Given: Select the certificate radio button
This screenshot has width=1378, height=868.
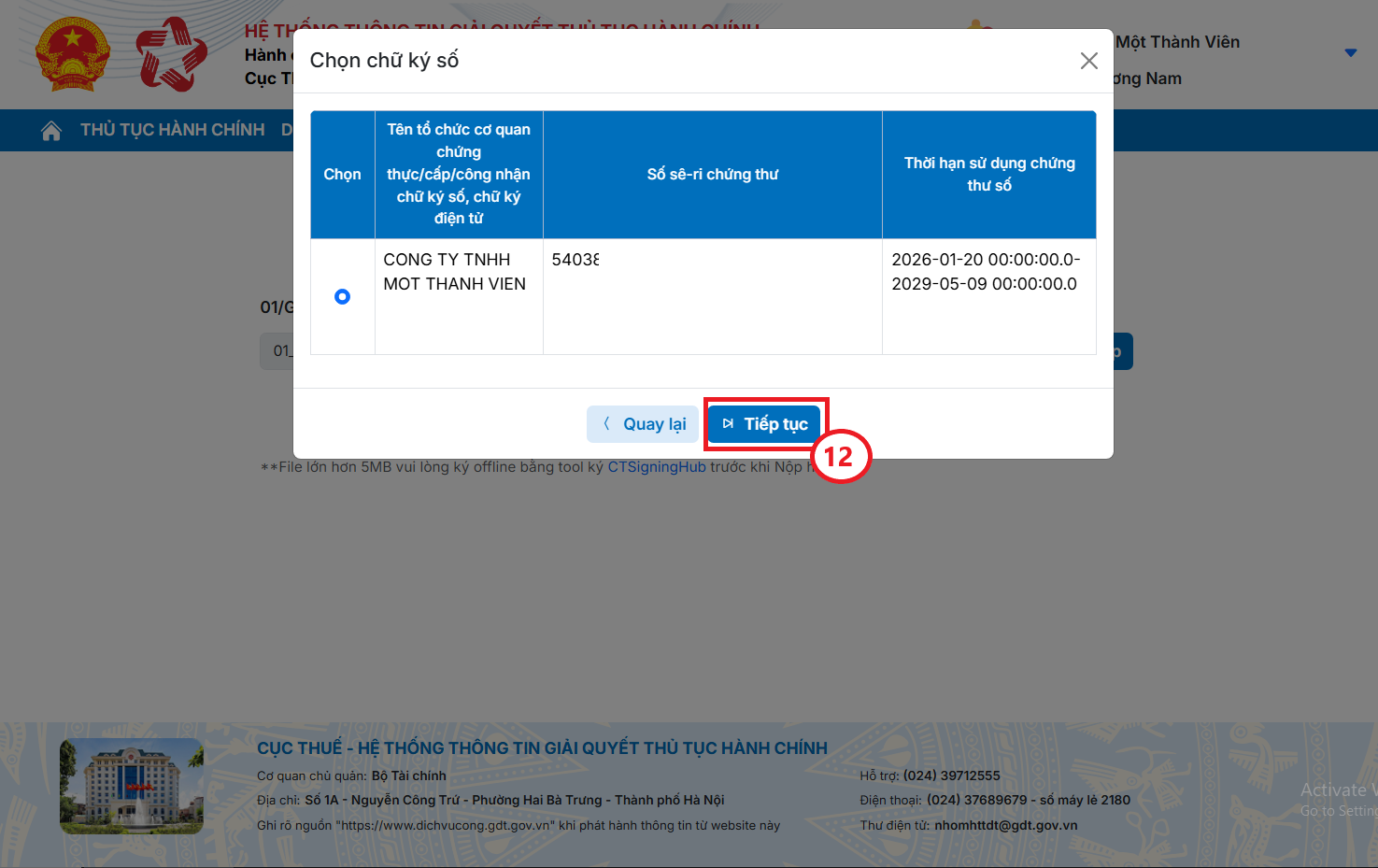Looking at the screenshot, I should [342, 297].
